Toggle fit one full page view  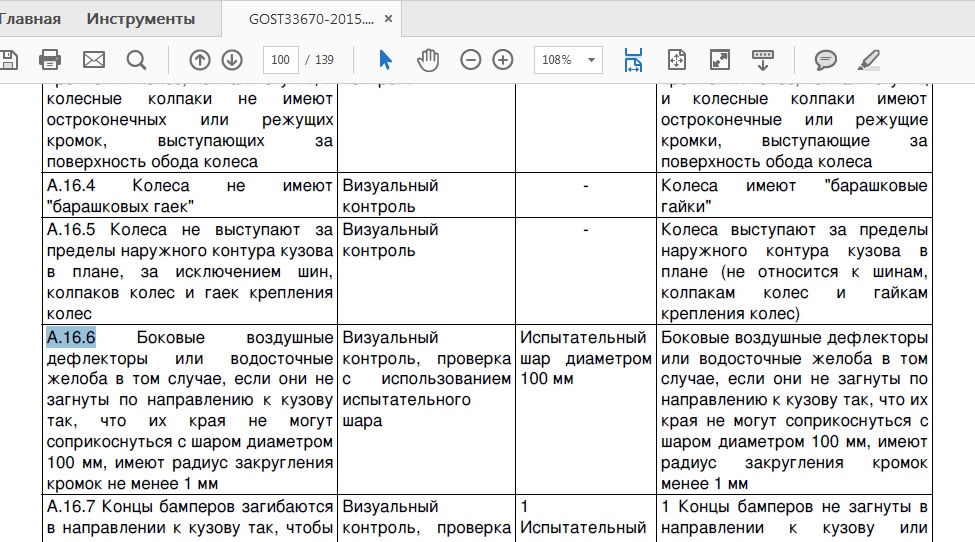tap(677, 60)
